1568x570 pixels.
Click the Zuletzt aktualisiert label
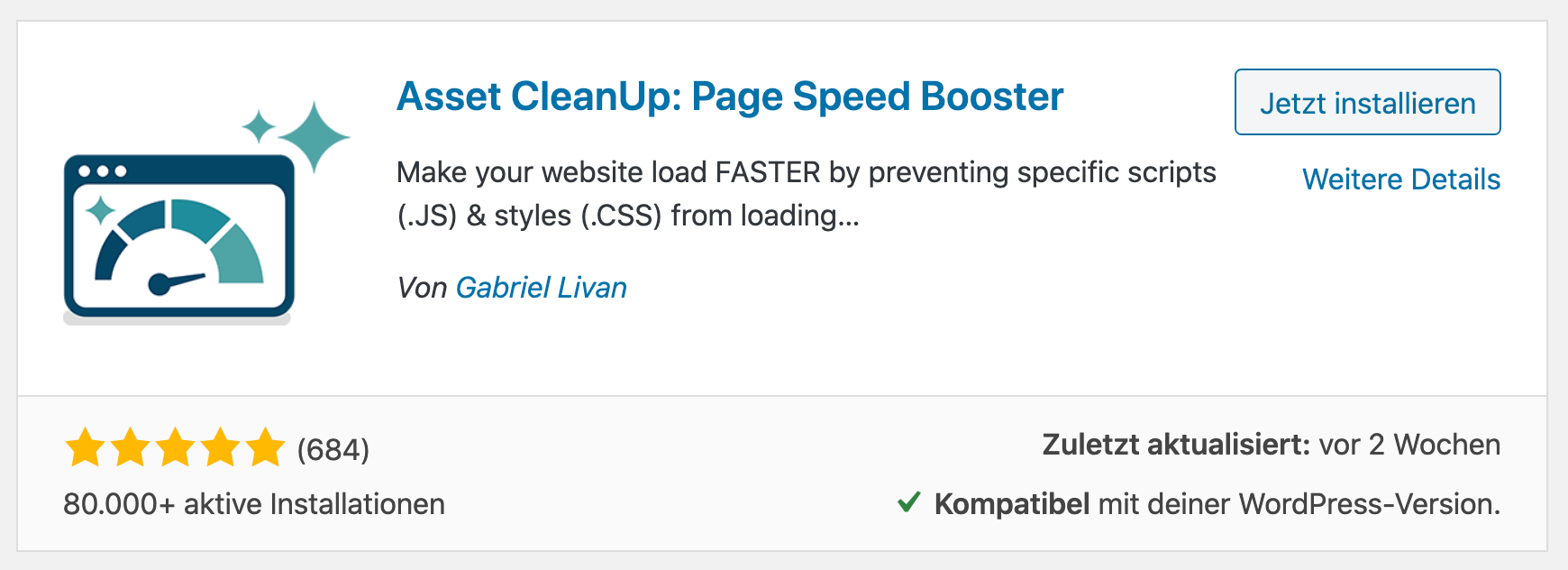click(1175, 445)
